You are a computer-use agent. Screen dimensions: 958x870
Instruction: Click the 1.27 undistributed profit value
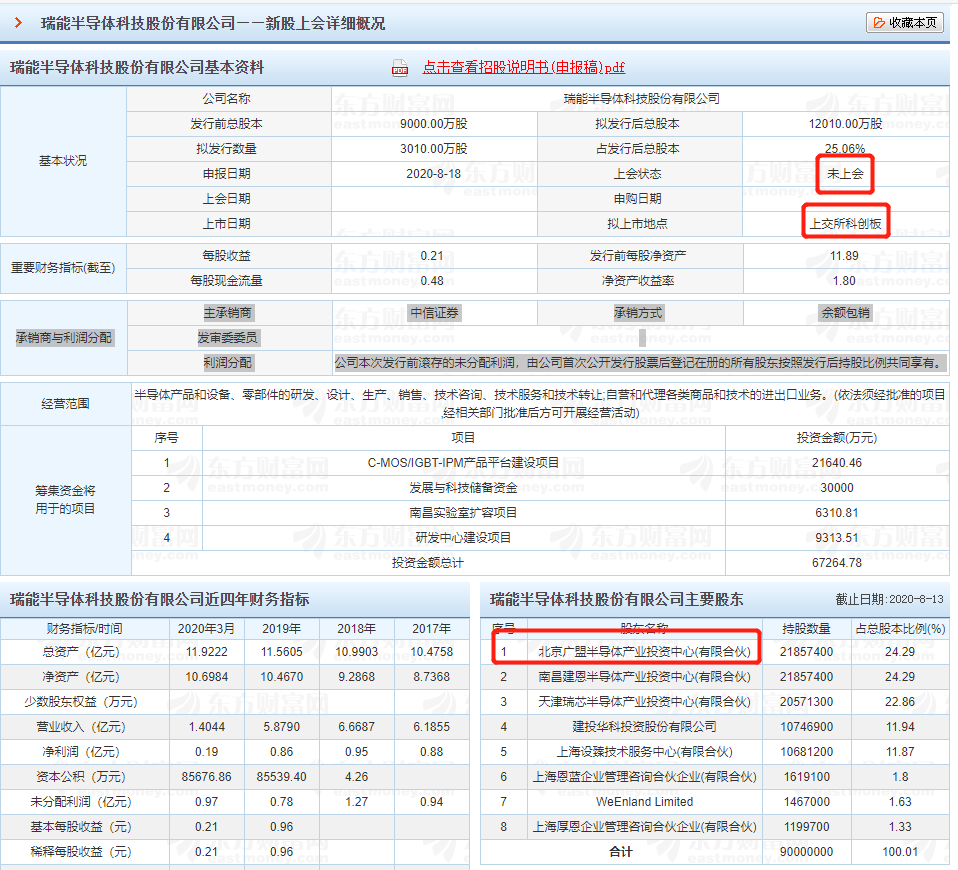[x=357, y=802]
